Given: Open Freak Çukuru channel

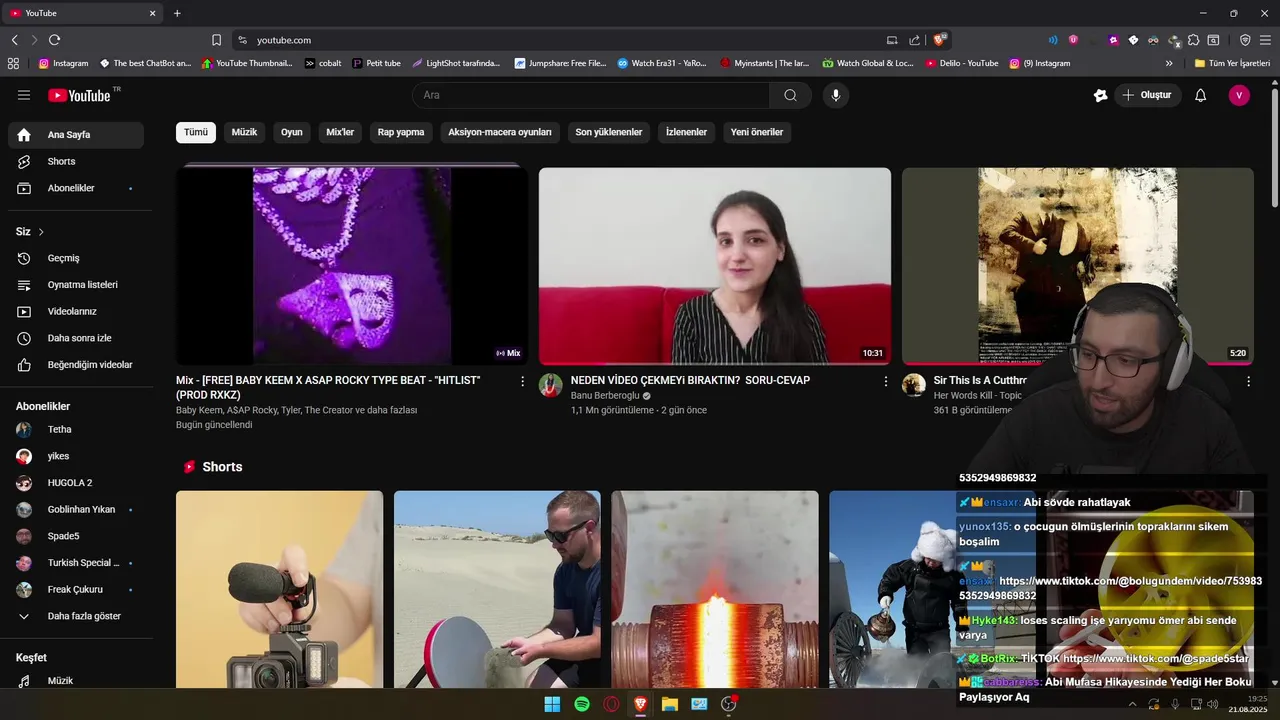Looking at the screenshot, I should coord(76,589).
